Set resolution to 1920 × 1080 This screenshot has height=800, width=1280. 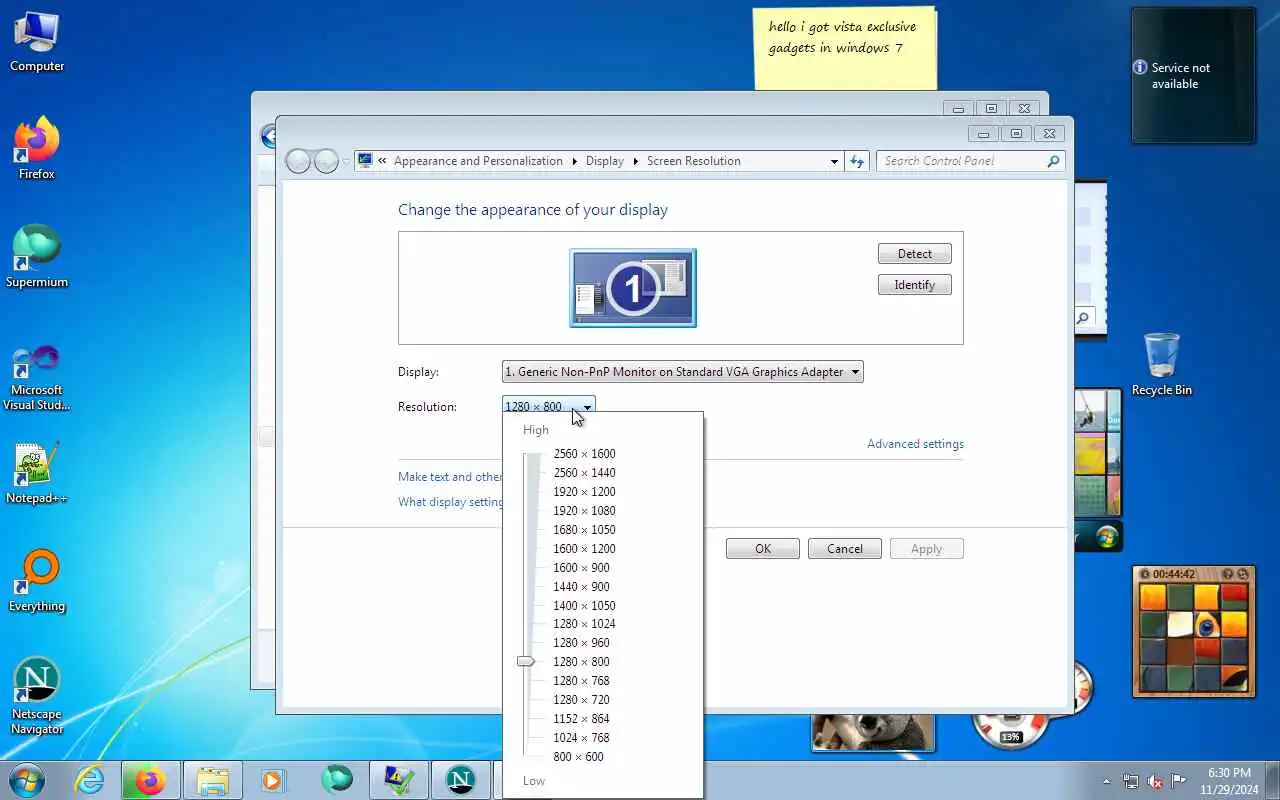[x=584, y=511]
